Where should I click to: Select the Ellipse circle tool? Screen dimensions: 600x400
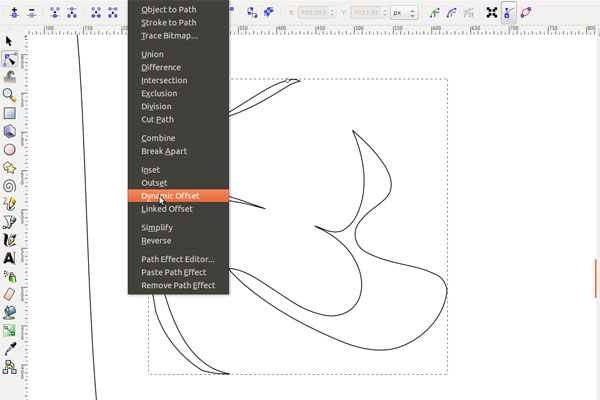click(x=10, y=149)
